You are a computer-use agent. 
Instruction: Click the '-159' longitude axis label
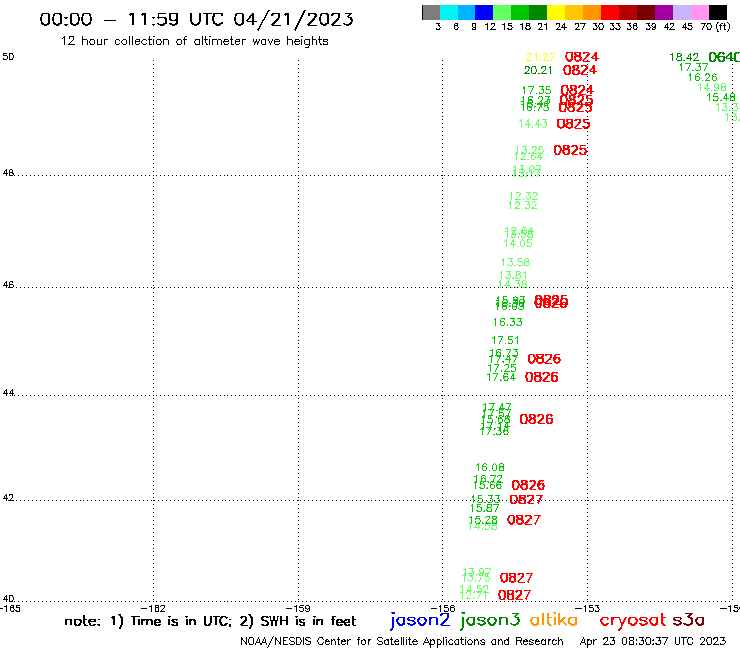298,609
